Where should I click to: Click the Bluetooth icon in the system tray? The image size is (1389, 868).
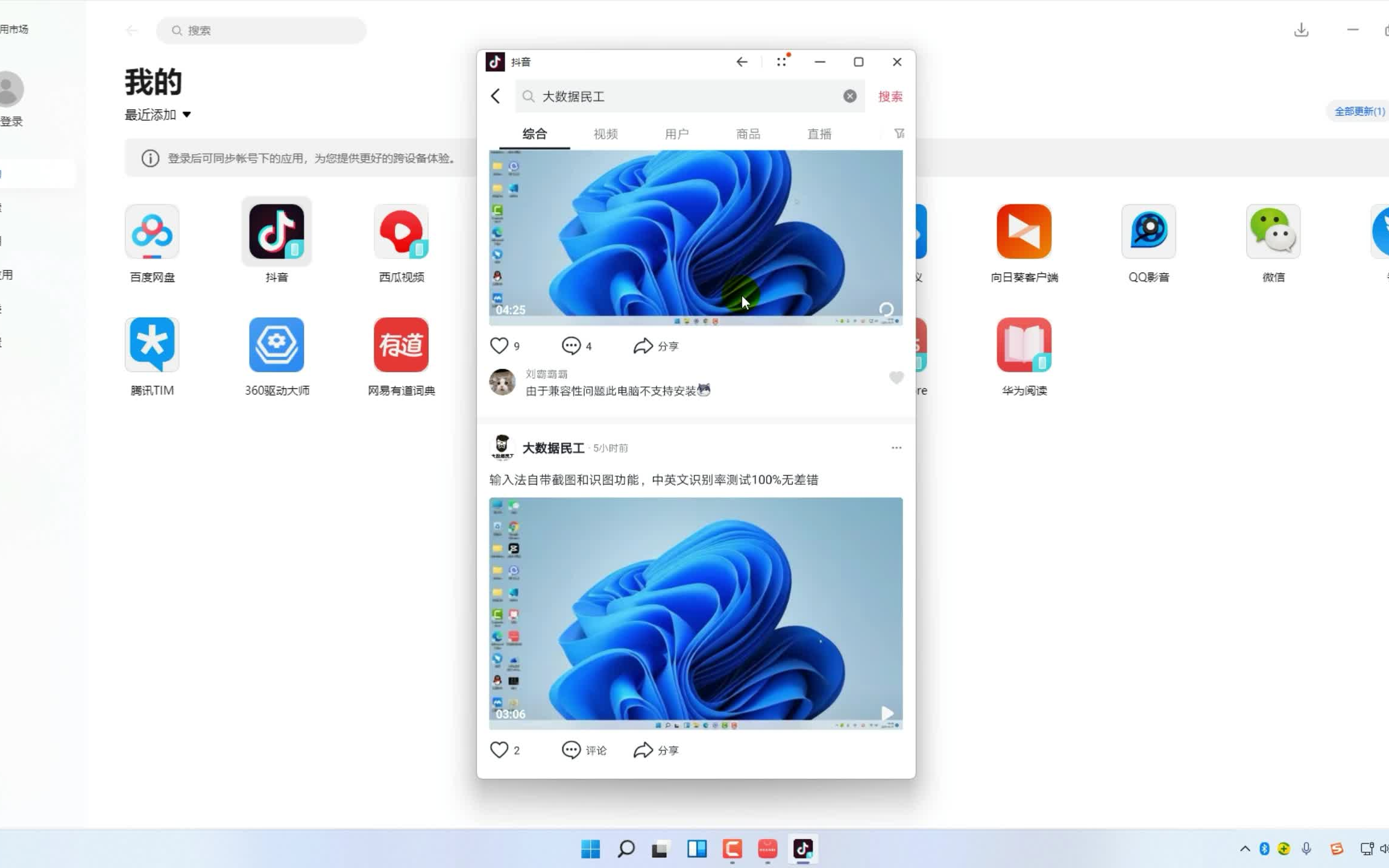[1264, 849]
